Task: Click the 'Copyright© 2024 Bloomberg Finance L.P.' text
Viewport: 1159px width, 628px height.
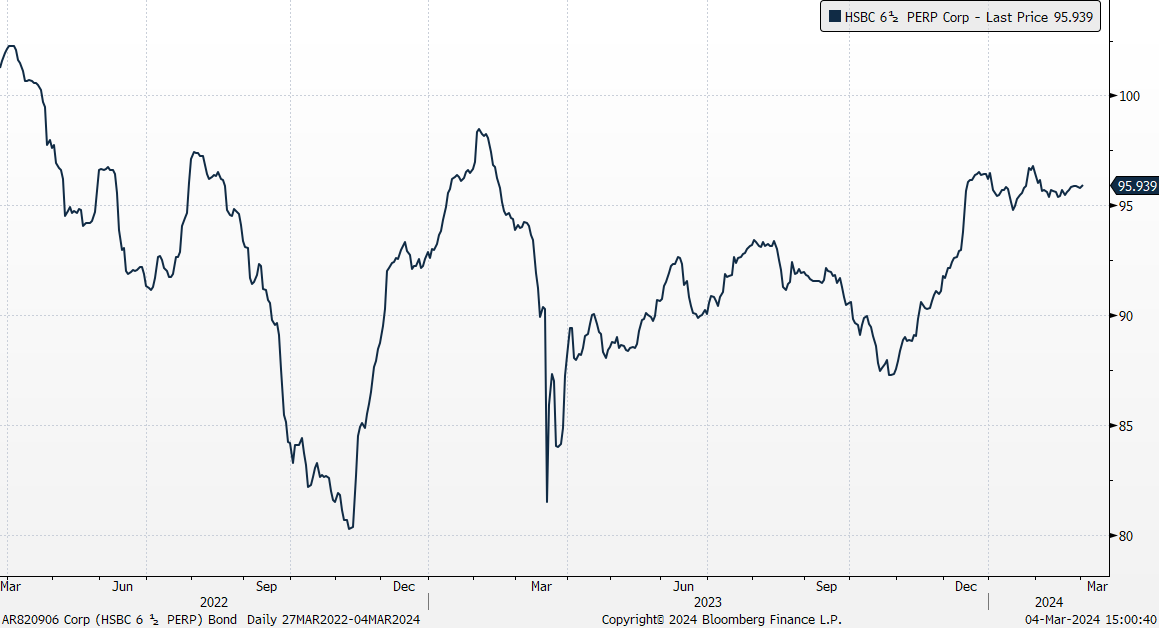Action: coord(721,620)
